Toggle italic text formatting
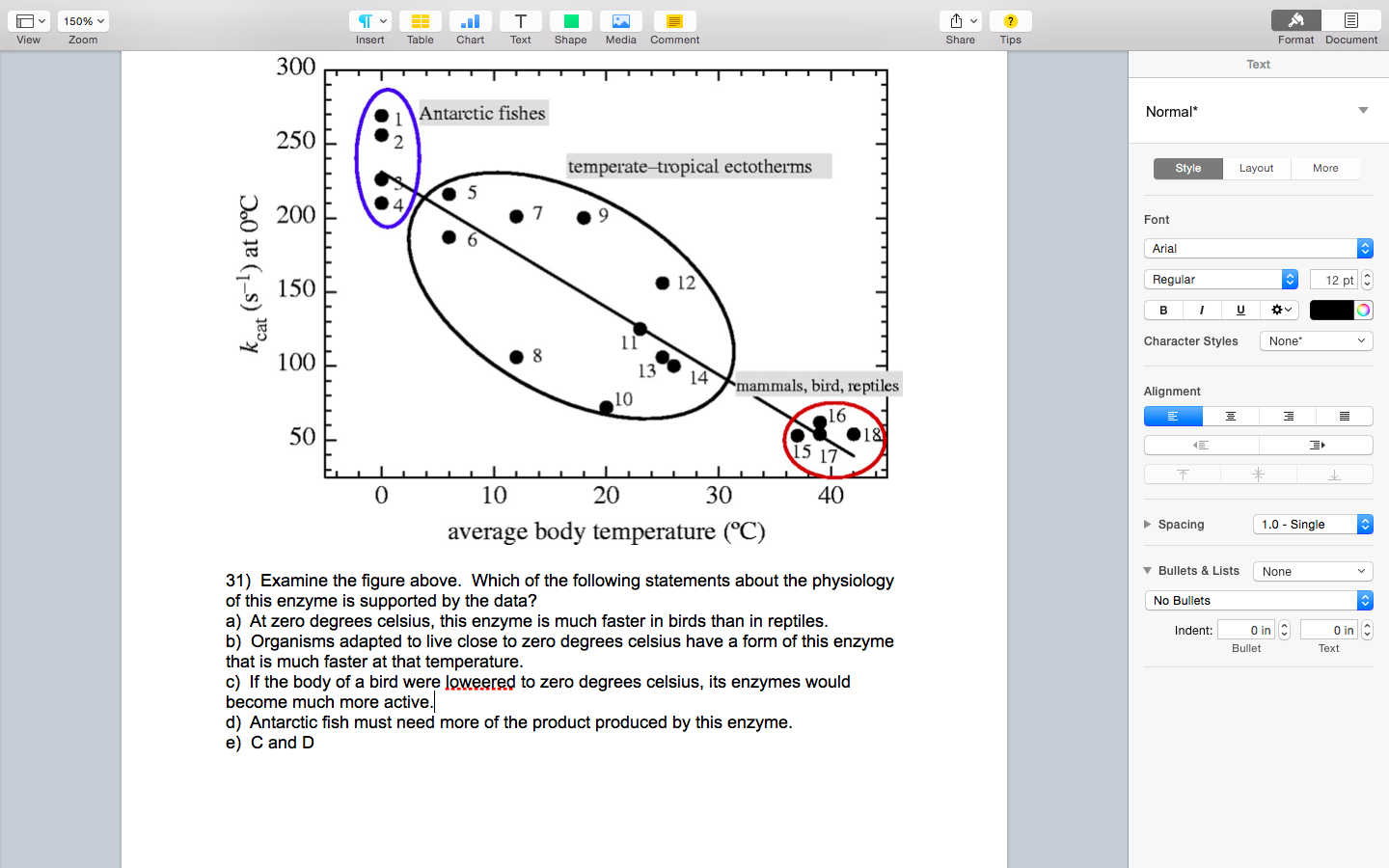Viewport: 1389px width, 868px height. pyautogui.click(x=1202, y=310)
